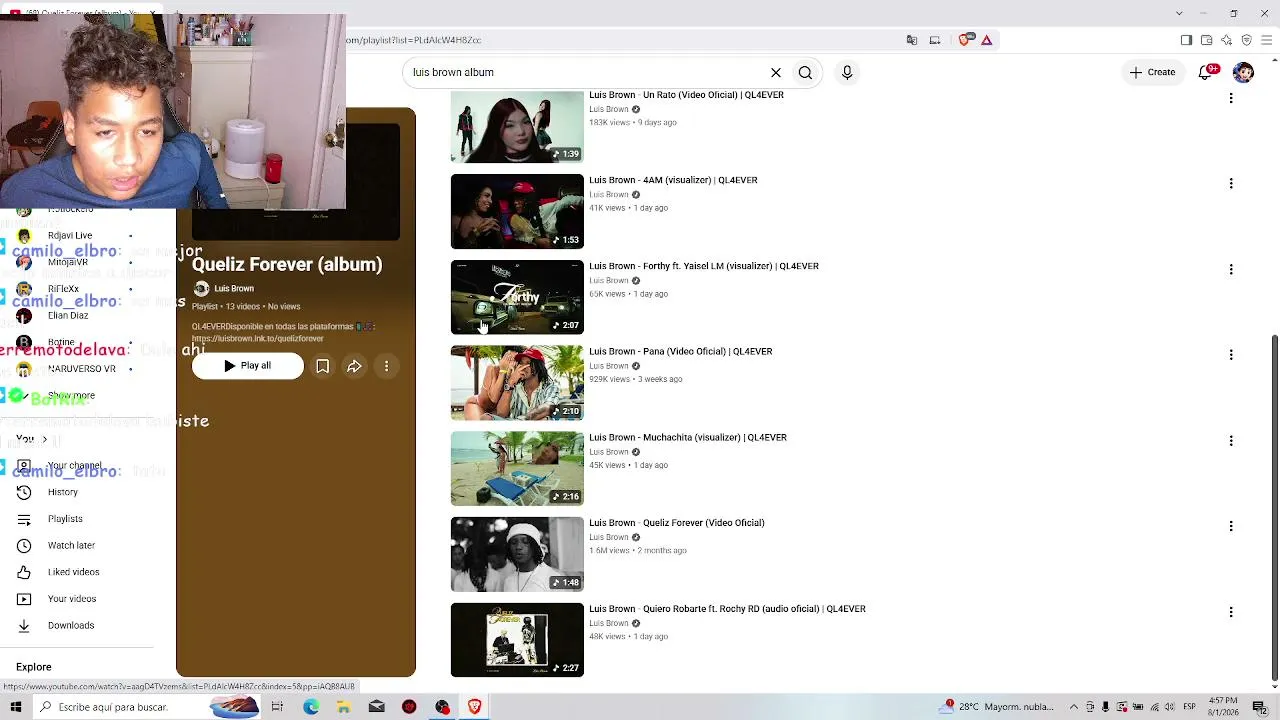Open options menu for Queliz Forever video
The image size is (1280, 720).
click(1231, 526)
